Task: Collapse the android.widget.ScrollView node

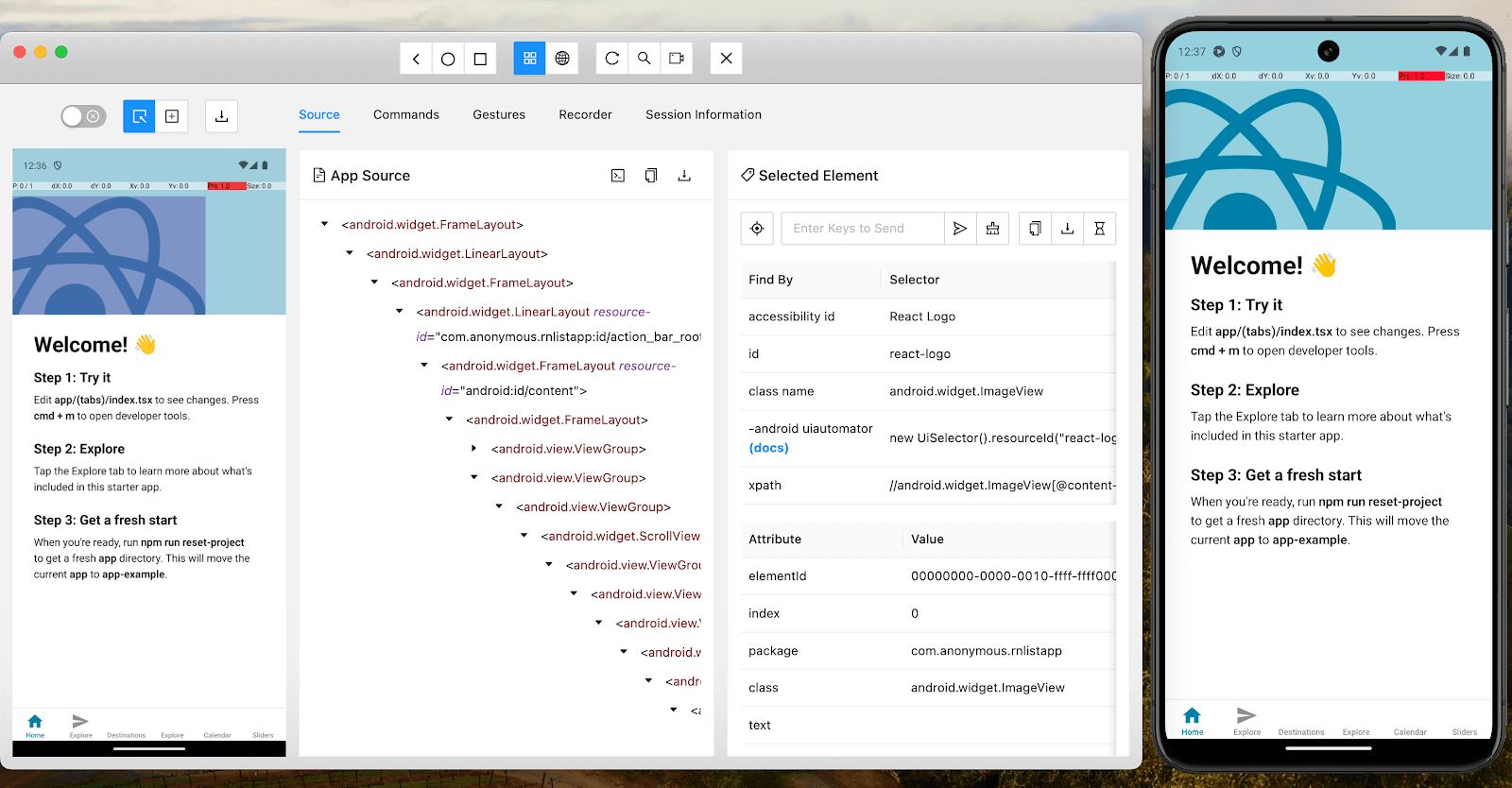Action: coord(524,536)
